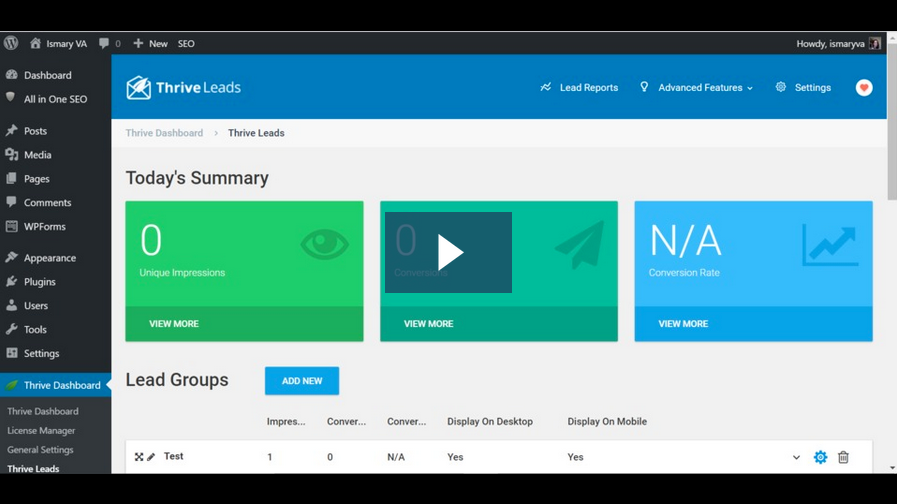This screenshot has height=504, width=897.
Task: Click the eye icon on Unique Impressions card
Action: click(324, 244)
